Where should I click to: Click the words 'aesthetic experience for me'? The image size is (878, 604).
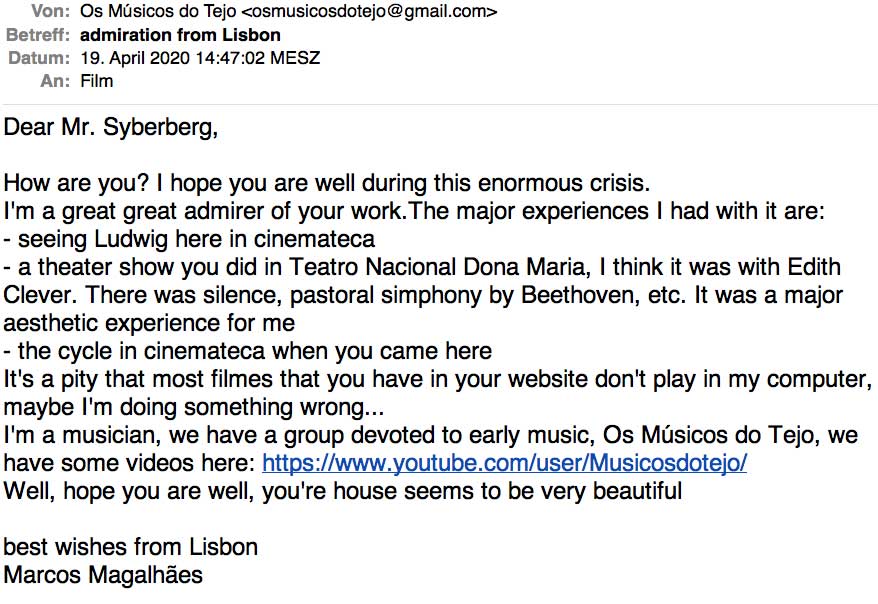tap(150, 324)
